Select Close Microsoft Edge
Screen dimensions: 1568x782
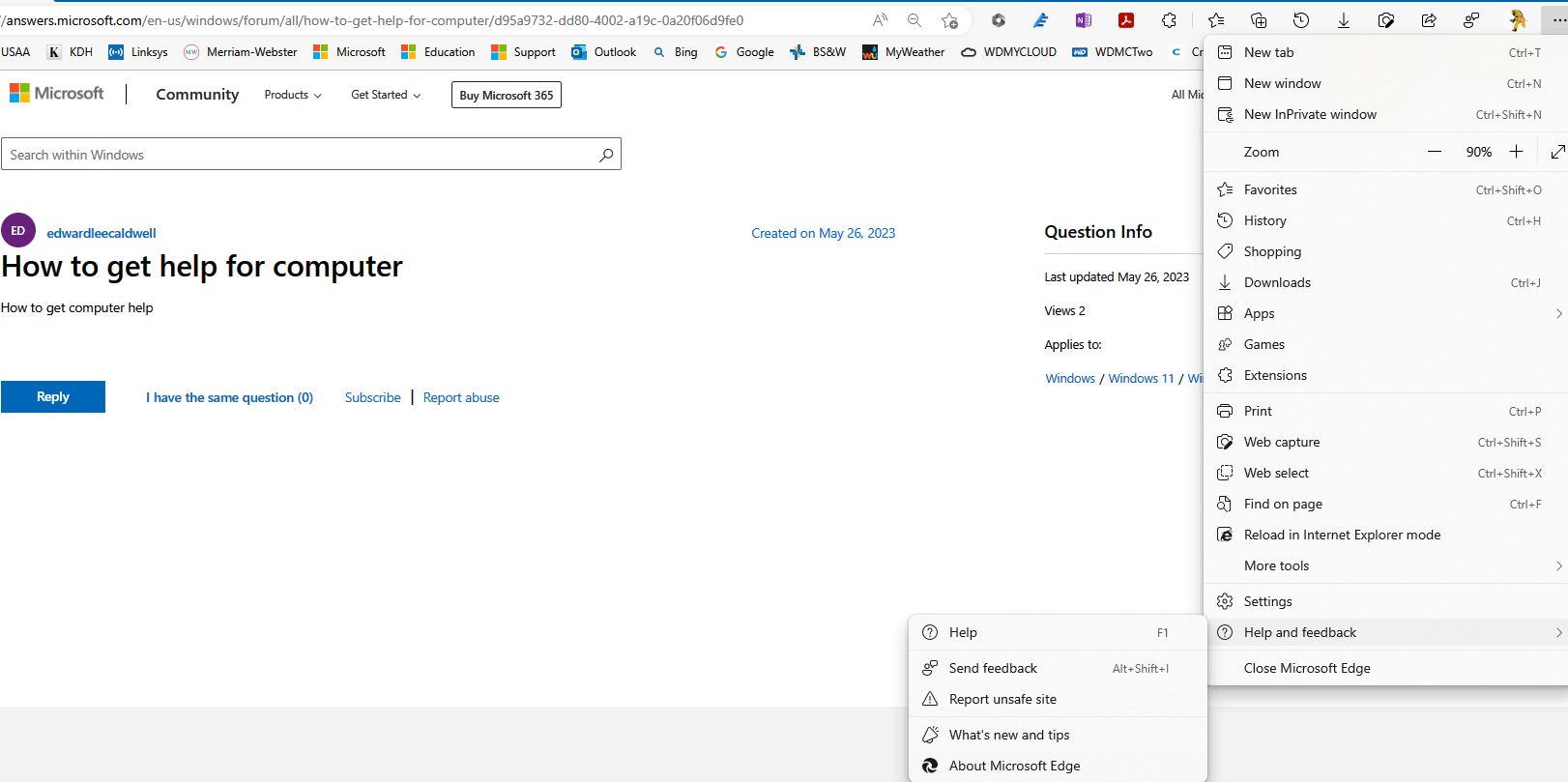(1385, 668)
